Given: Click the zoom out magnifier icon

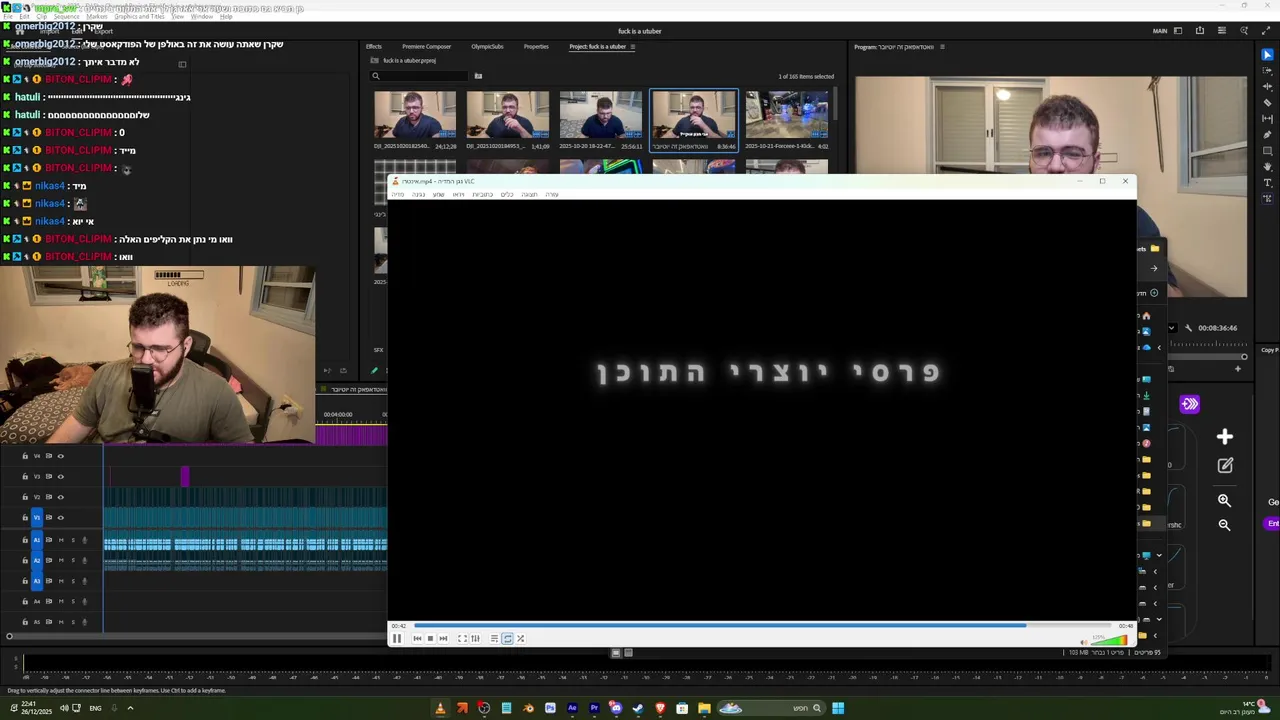Looking at the screenshot, I should pyautogui.click(x=1224, y=525).
